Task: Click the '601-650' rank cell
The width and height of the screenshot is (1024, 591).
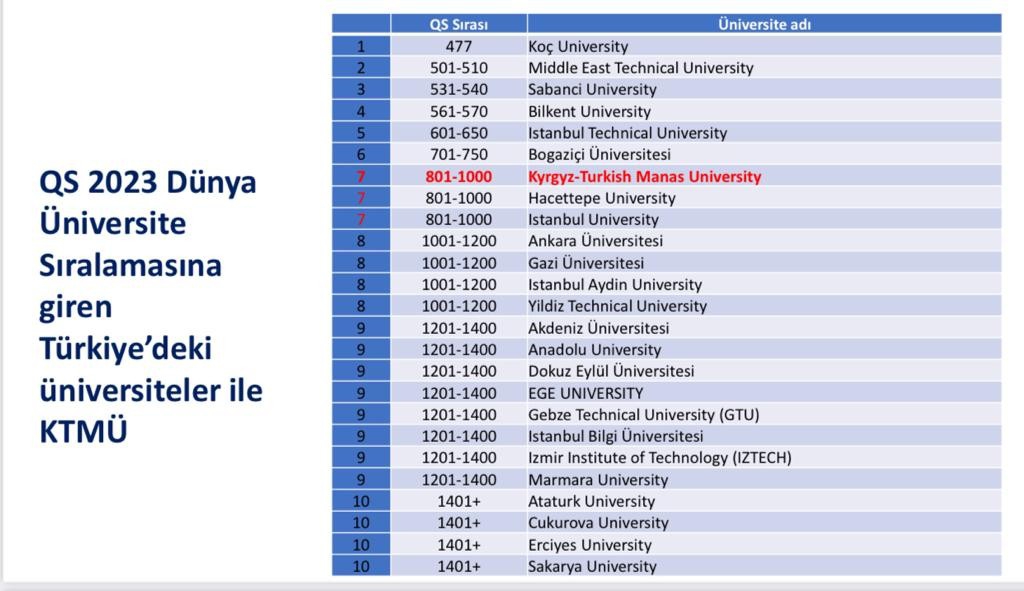Action: tap(458, 133)
